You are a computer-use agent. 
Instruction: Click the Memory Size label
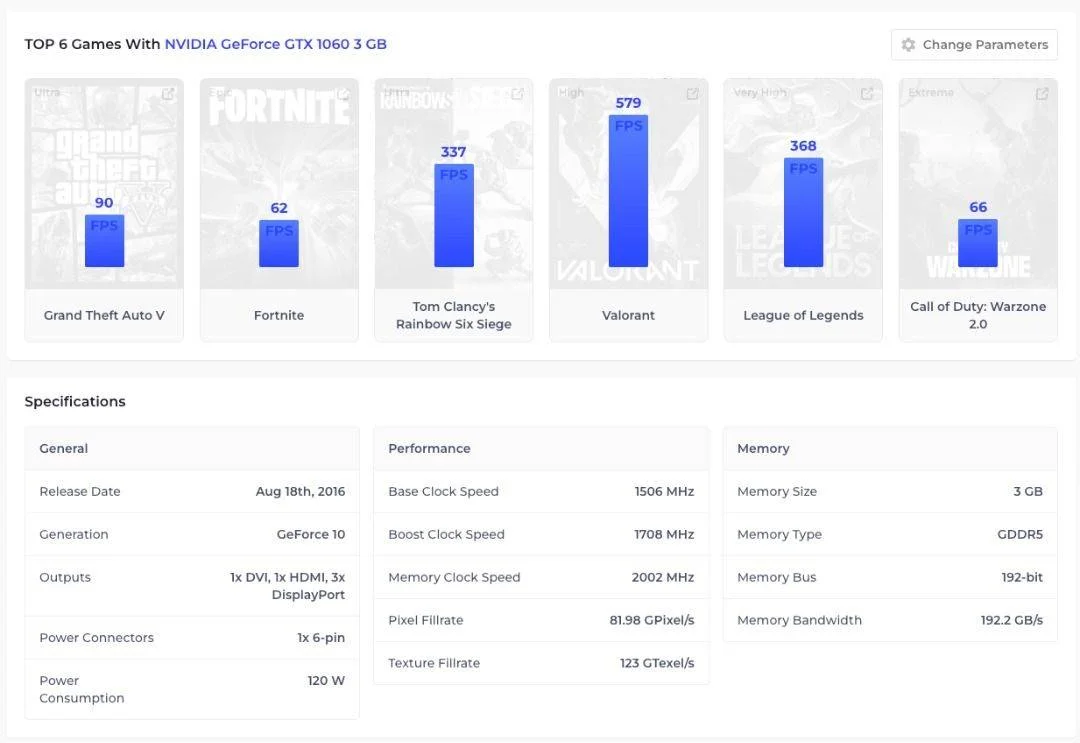click(777, 492)
